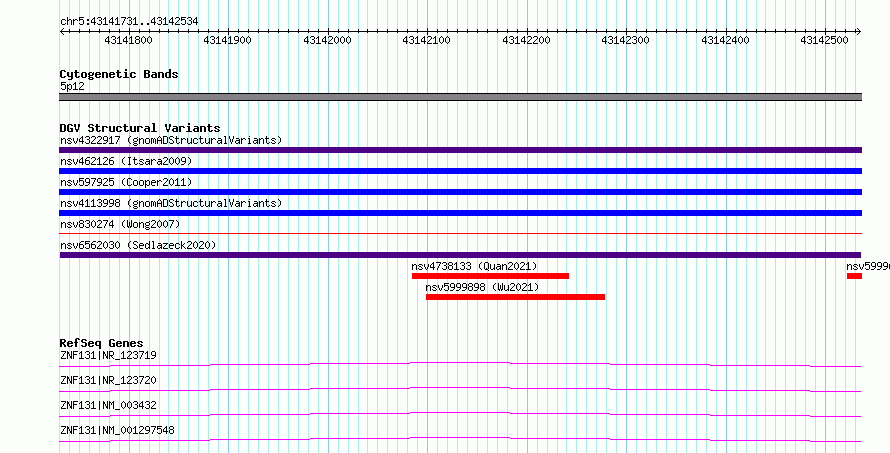The image size is (890, 453).
Task: Click the nsv597925 (Cooper2011) blue bar
Action: point(460,192)
